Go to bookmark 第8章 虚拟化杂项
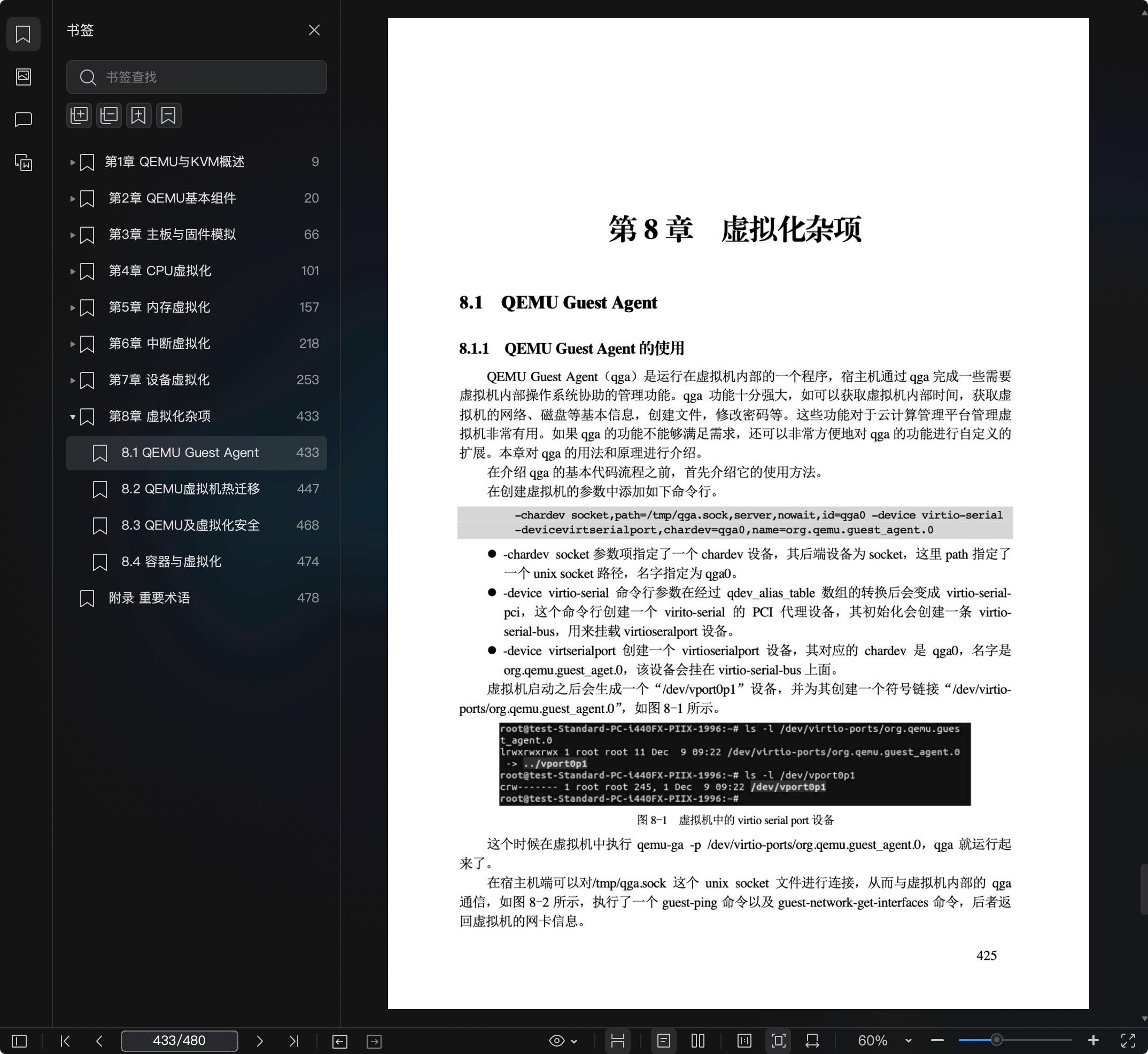The height and width of the screenshot is (1054, 1148). 196,416
